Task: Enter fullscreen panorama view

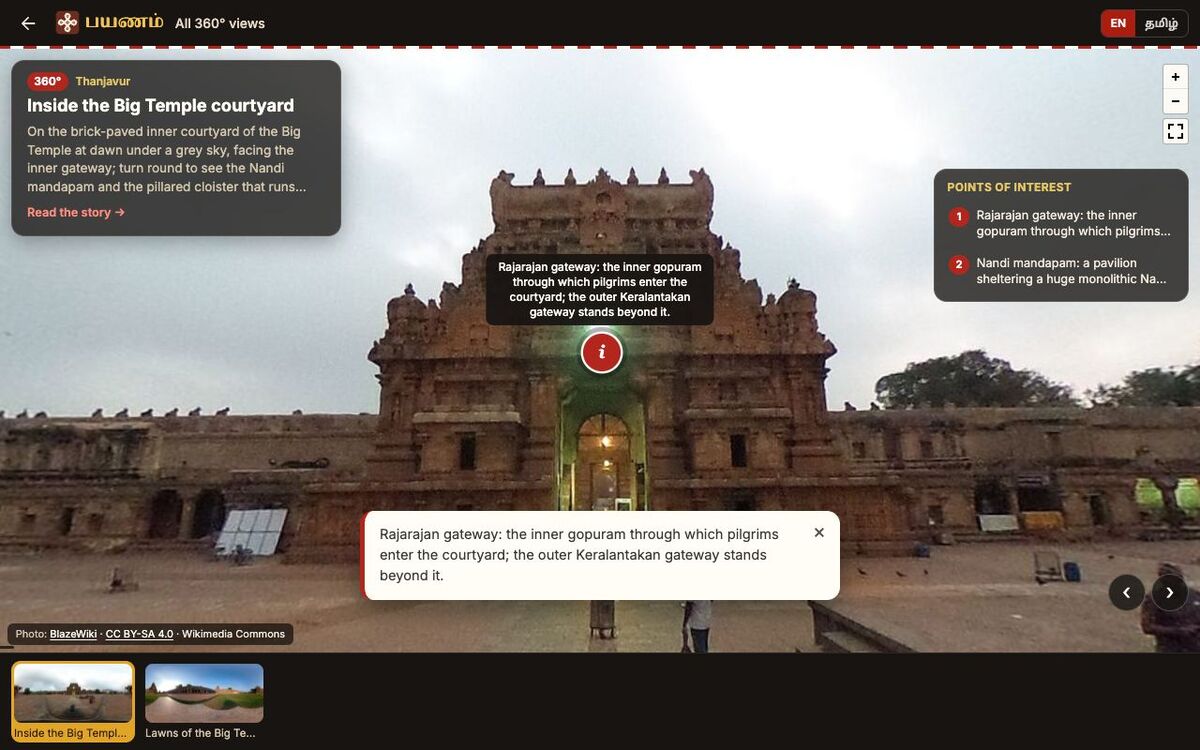Action: 1175,131
